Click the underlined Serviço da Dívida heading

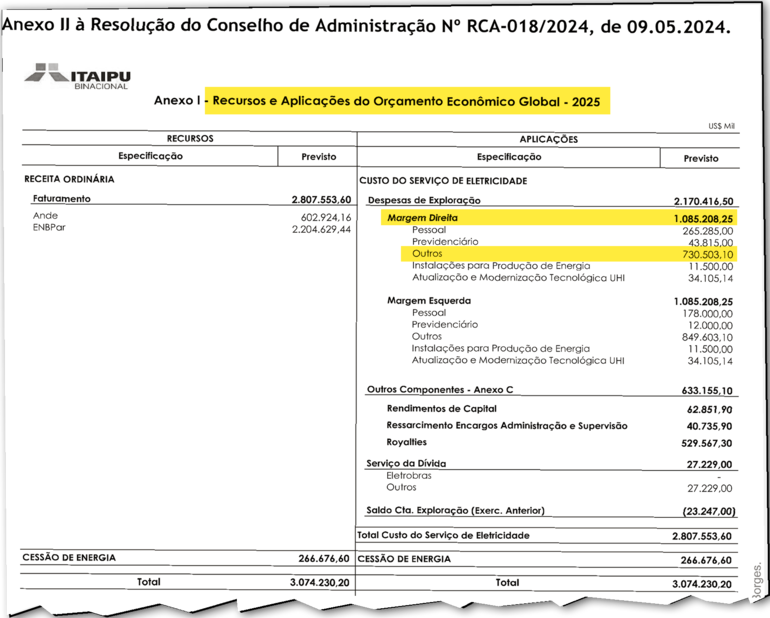point(406,464)
